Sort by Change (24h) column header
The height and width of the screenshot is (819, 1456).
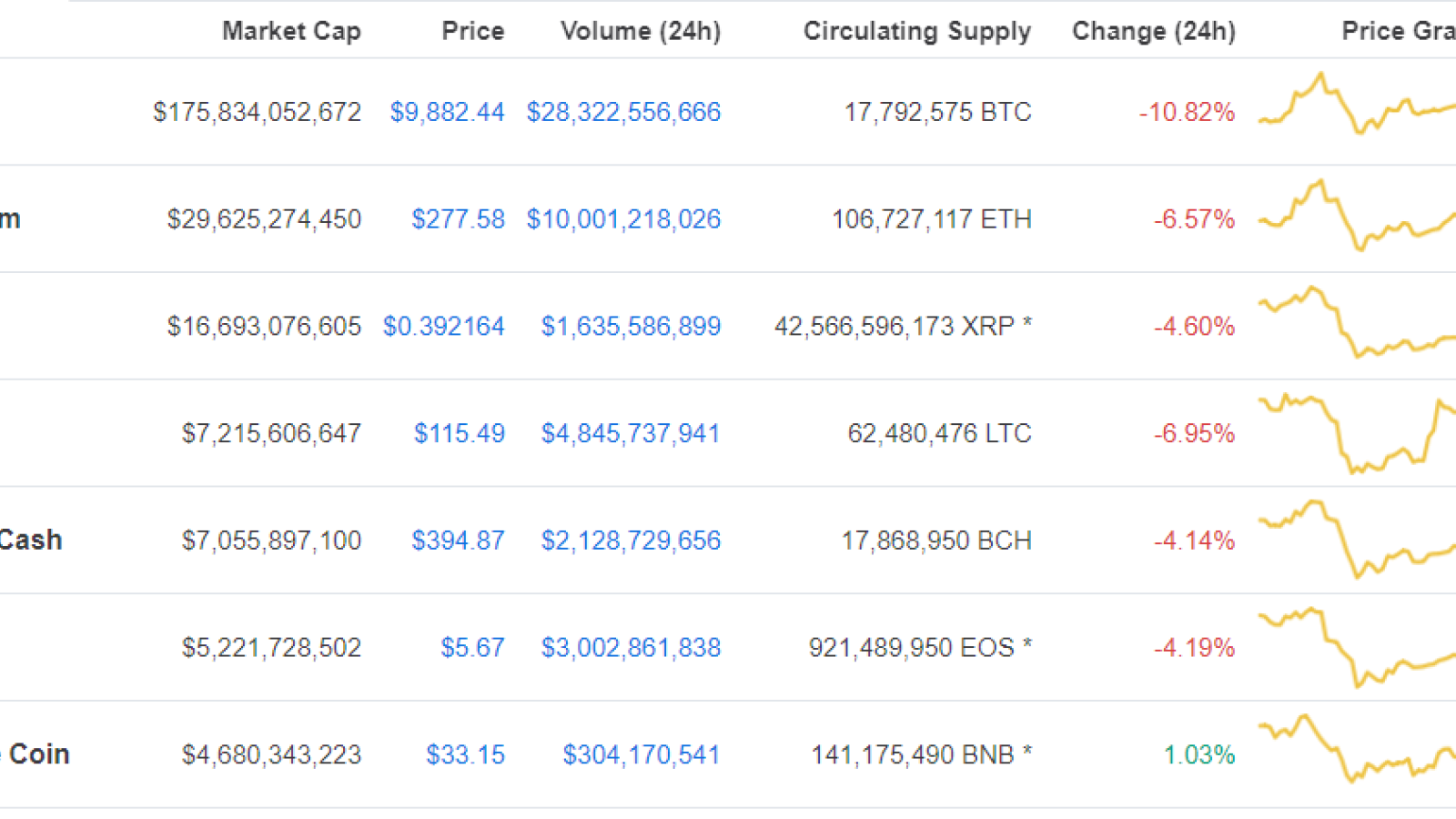point(1154,31)
